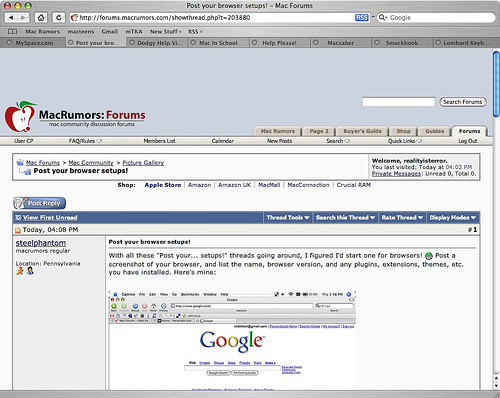This screenshot has width=500, height=398.
Task: Open the Amazon UK shop link
Action: click(x=234, y=185)
